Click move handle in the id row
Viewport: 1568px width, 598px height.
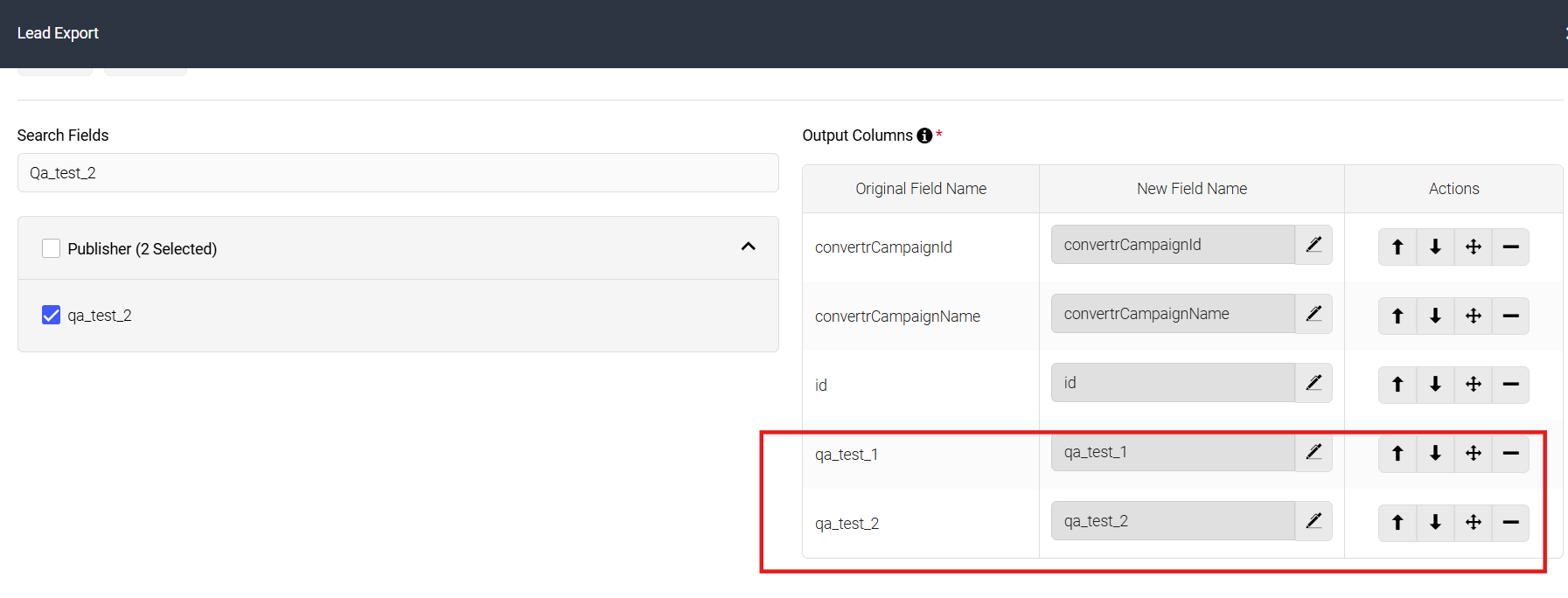pos(1473,384)
